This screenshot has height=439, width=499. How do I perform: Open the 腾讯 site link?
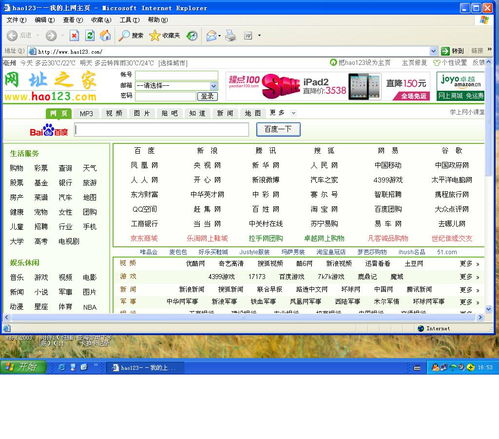tap(266, 151)
